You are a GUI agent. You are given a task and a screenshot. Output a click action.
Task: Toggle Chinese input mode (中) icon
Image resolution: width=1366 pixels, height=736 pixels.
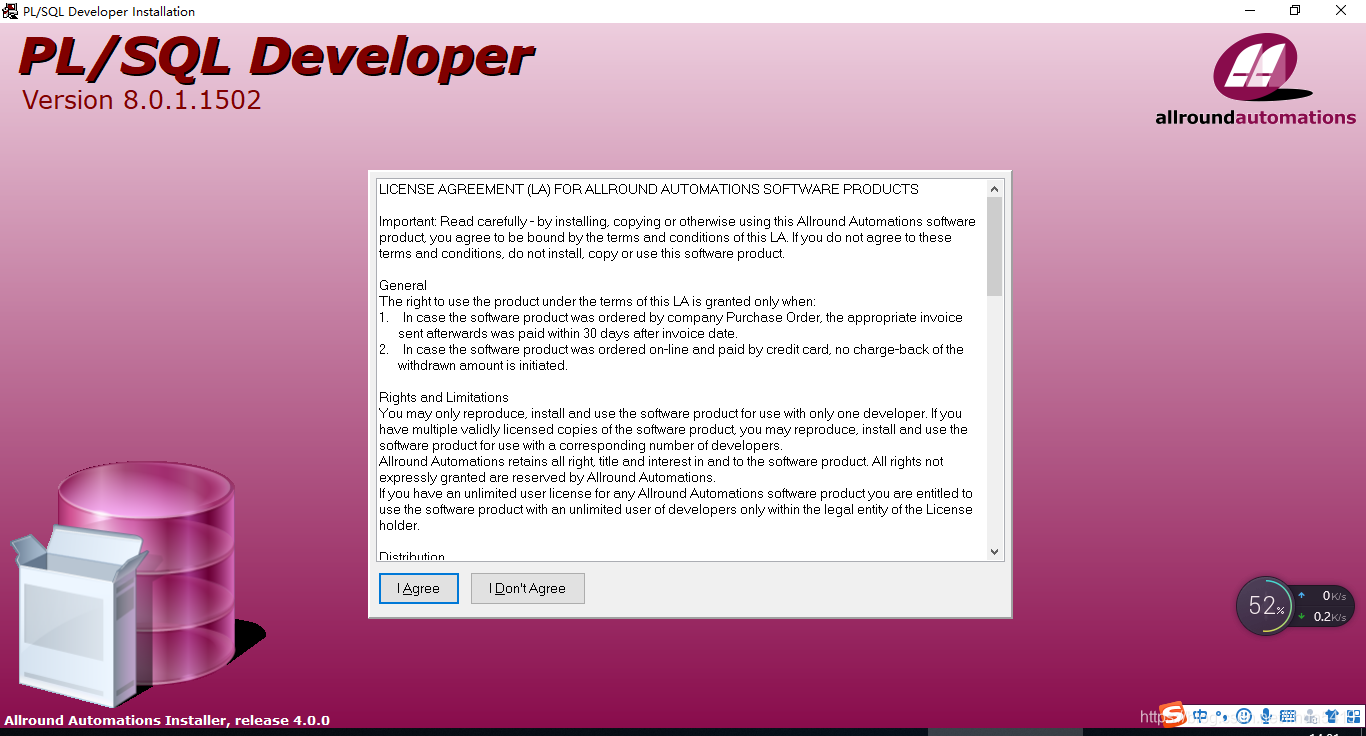1200,716
